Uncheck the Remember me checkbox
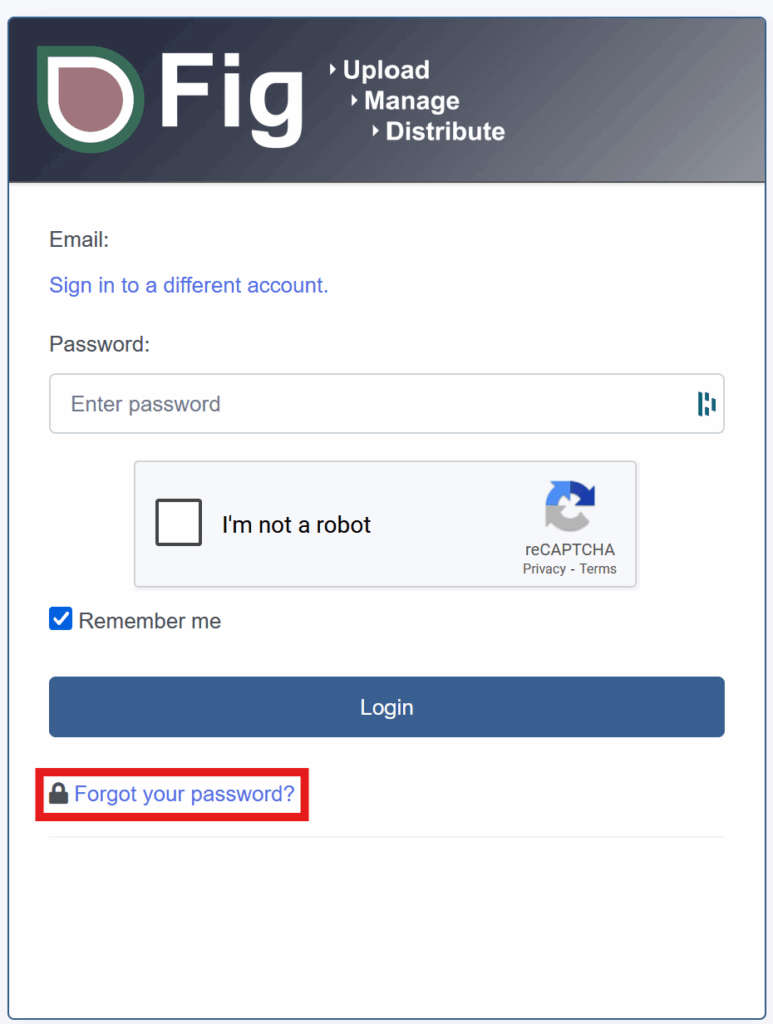Image resolution: width=773 pixels, height=1024 pixels. point(61,618)
